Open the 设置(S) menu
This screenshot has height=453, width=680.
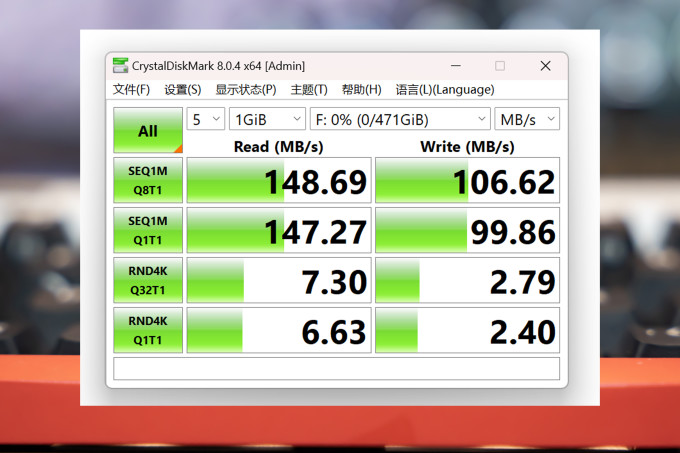[x=183, y=90]
